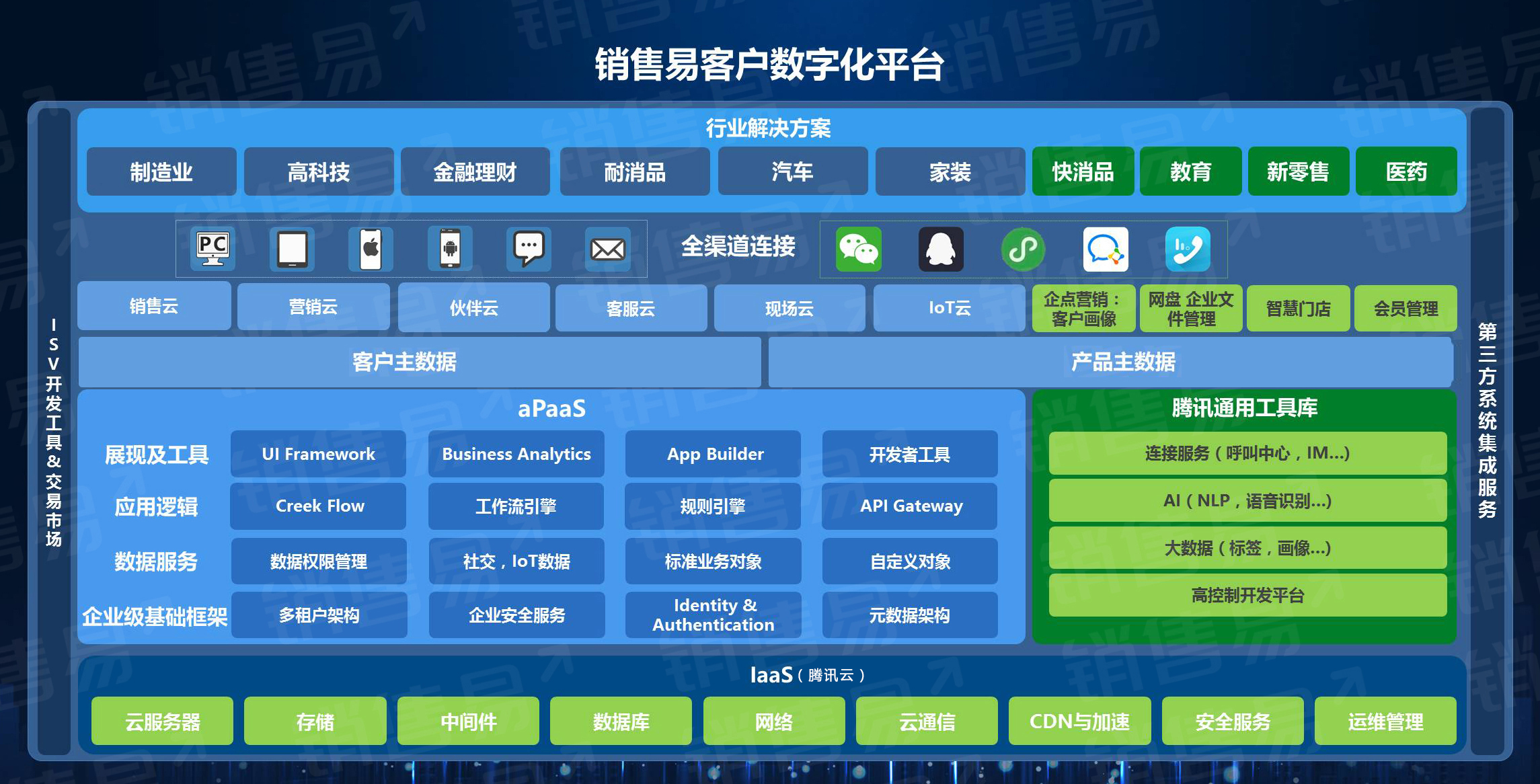Click the email envelope icon
The width and height of the screenshot is (1540, 784).
click(x=607, y=249)
